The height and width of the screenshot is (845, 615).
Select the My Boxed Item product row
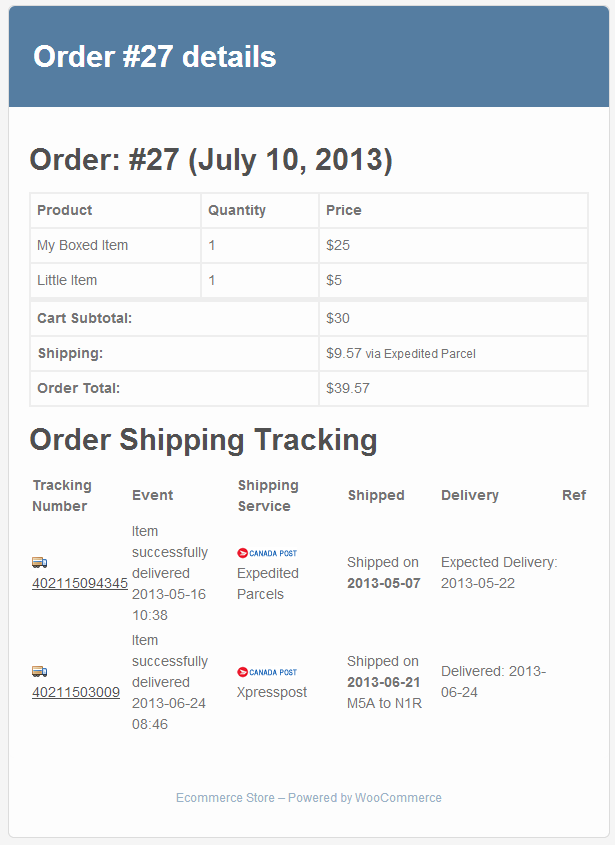[x=309, y=245]
